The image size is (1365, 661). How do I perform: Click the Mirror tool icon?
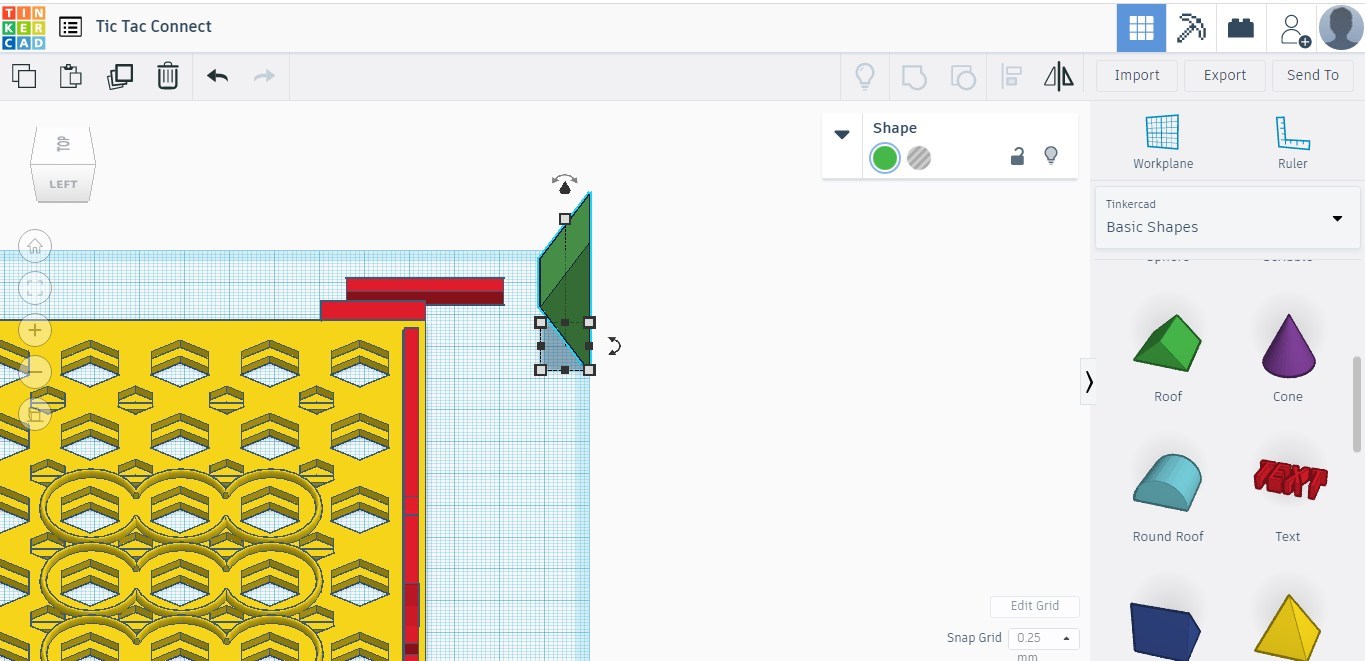coord(1058,76)
